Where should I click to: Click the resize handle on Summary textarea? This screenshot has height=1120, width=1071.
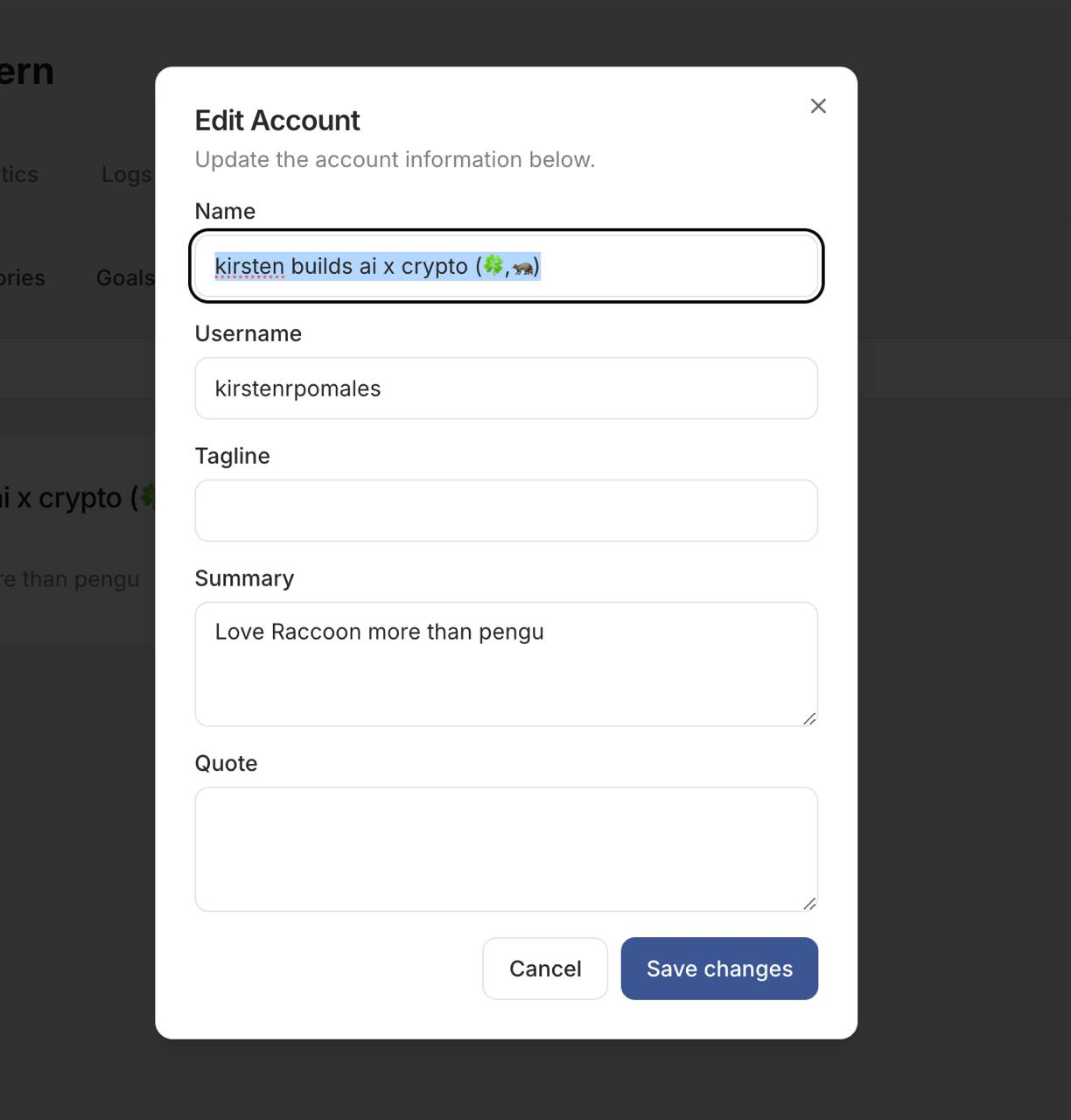(x=809, y=719)
